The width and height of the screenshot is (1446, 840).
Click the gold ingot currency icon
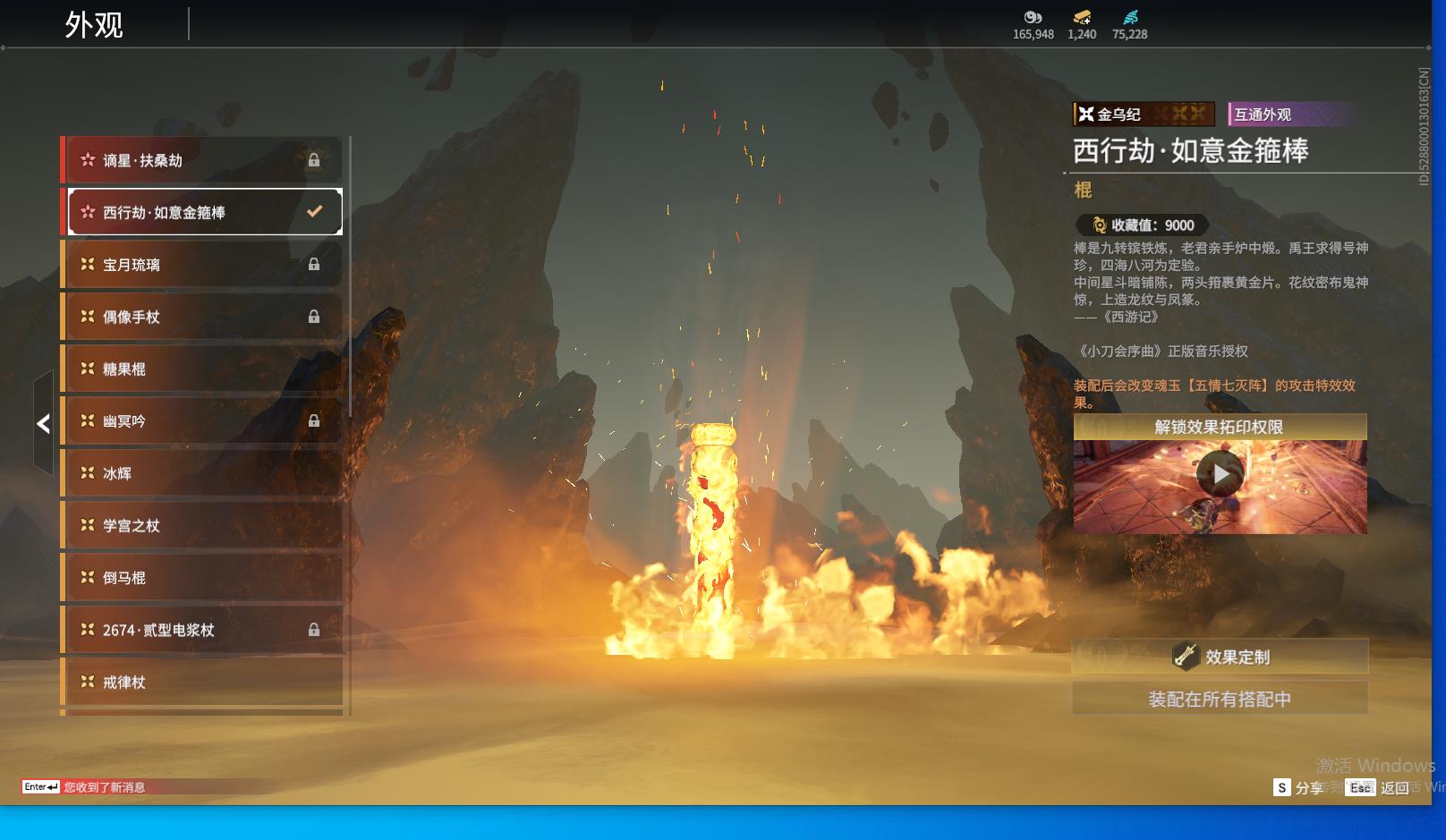(1082, 17)
